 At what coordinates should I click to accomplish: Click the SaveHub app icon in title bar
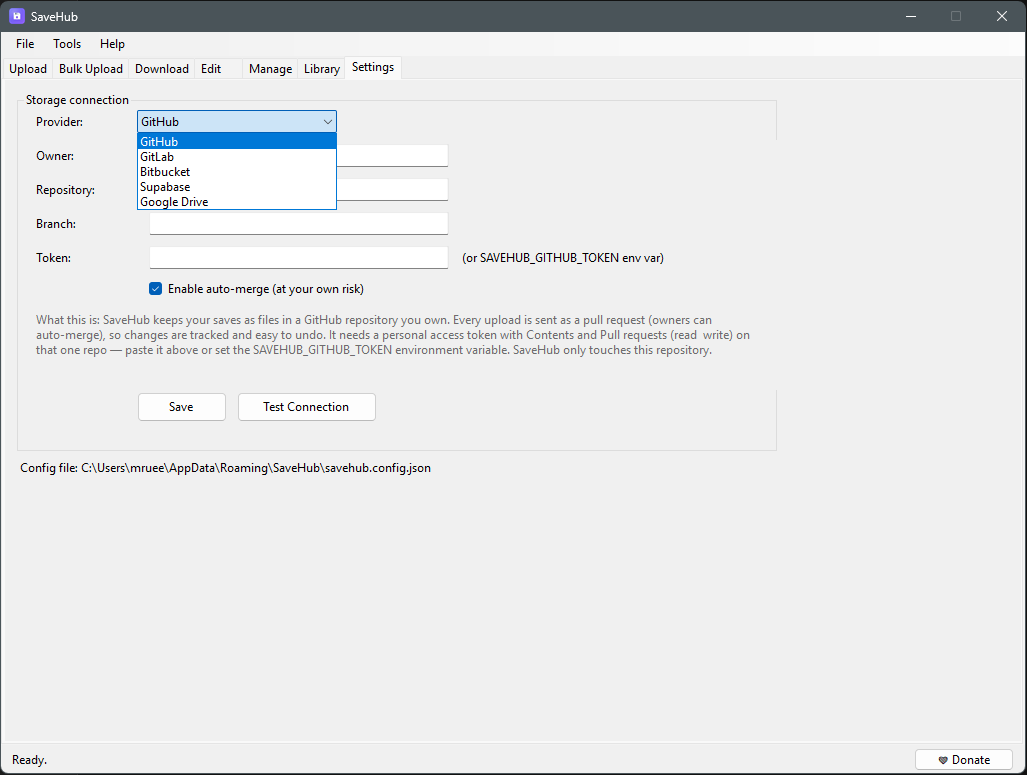pyautogui.click(x=16, y=16)
